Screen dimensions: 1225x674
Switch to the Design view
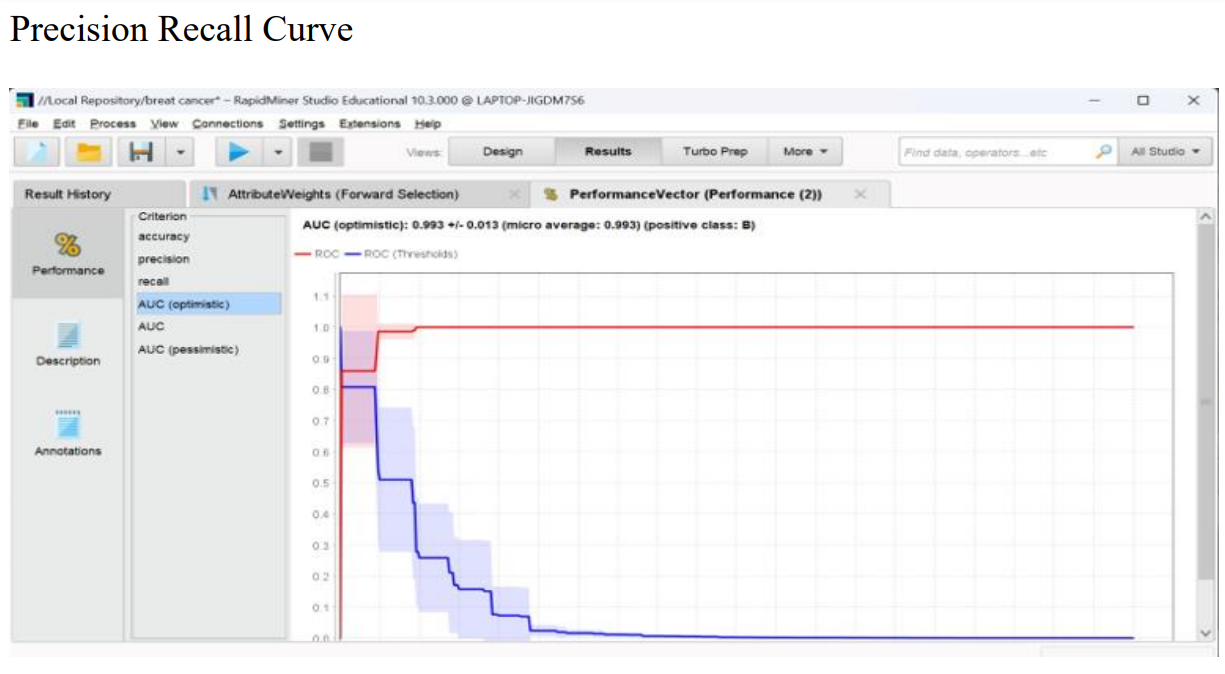click(x=502, y=152)
